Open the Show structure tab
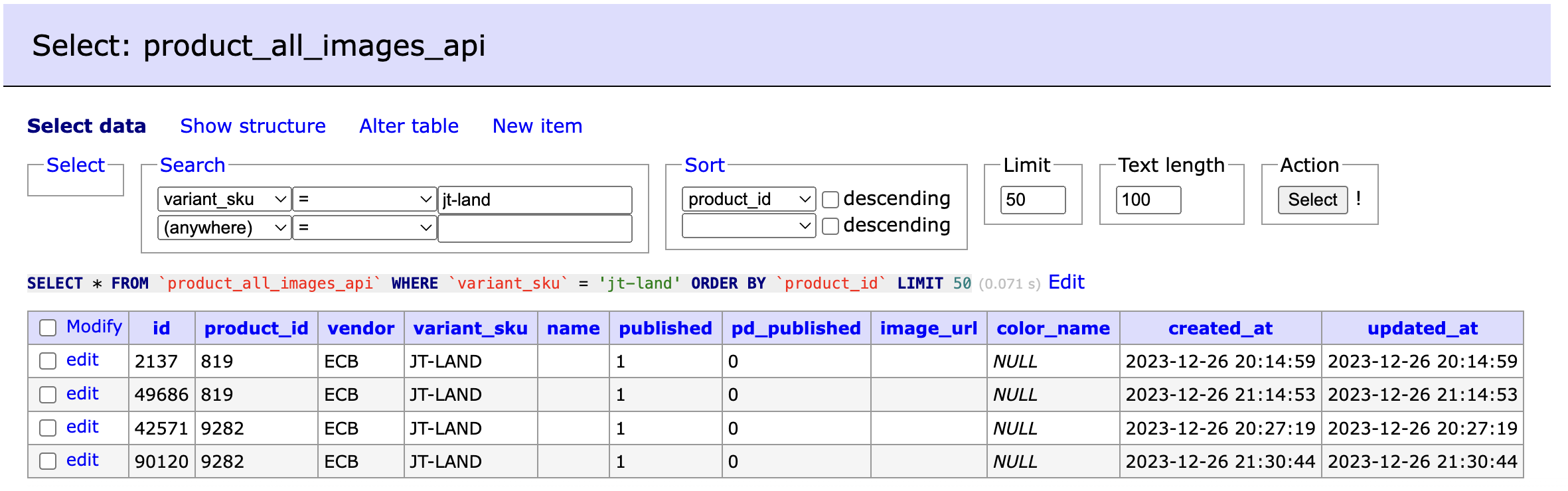This screenshot has width=1568, height=491. (x=252, y=126)
